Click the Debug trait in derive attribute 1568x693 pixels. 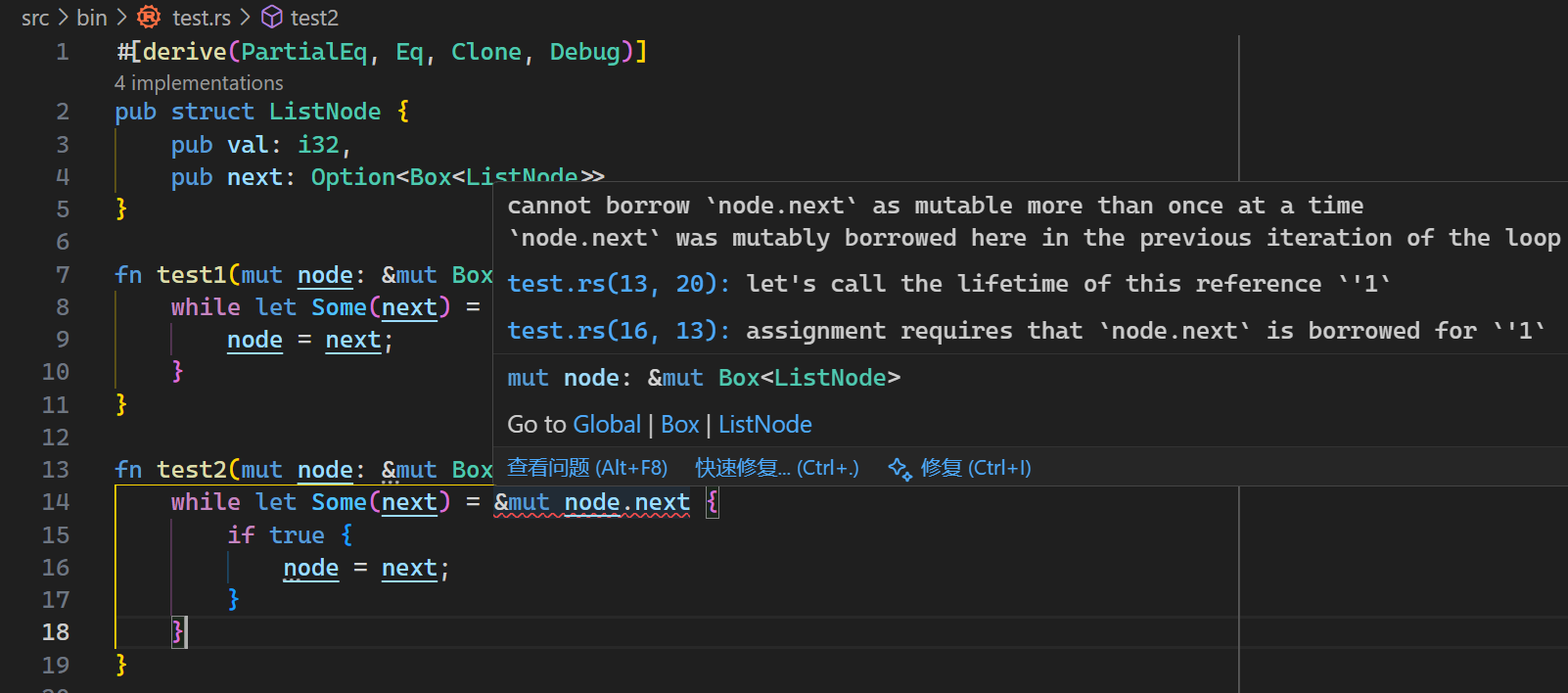pos(584,52)
